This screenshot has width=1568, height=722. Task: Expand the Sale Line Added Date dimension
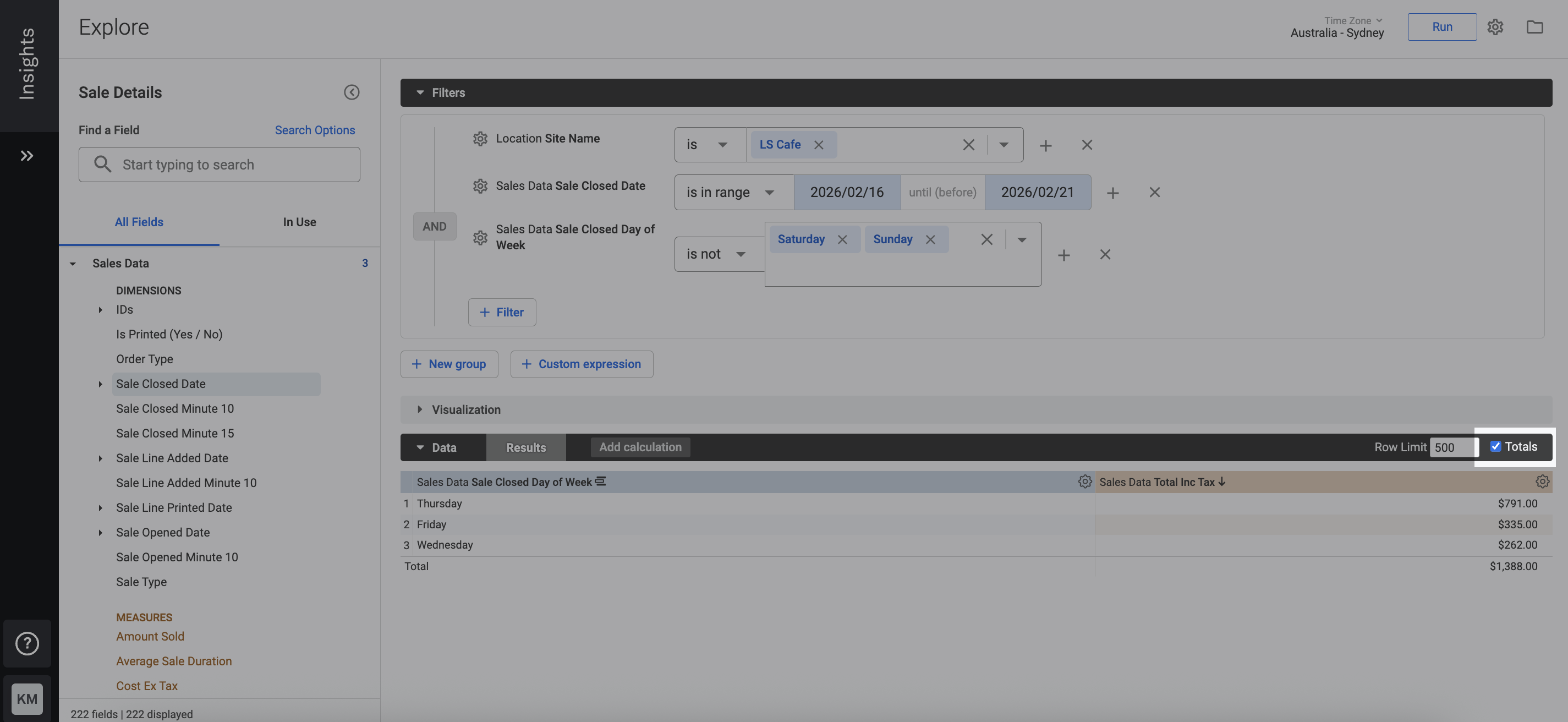click(101, 458)
